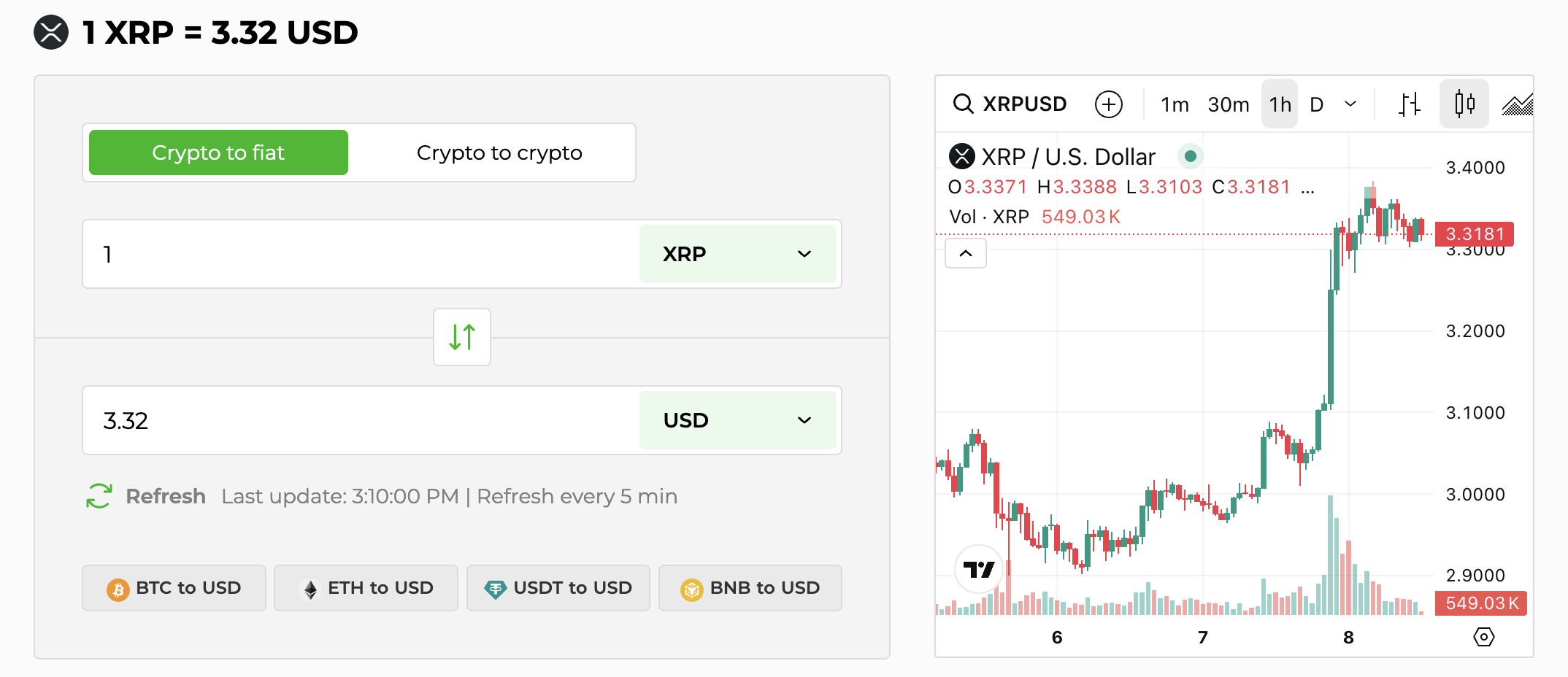Click the swap currencies arrows icon
1568x677 pixels.
[461, 336]
